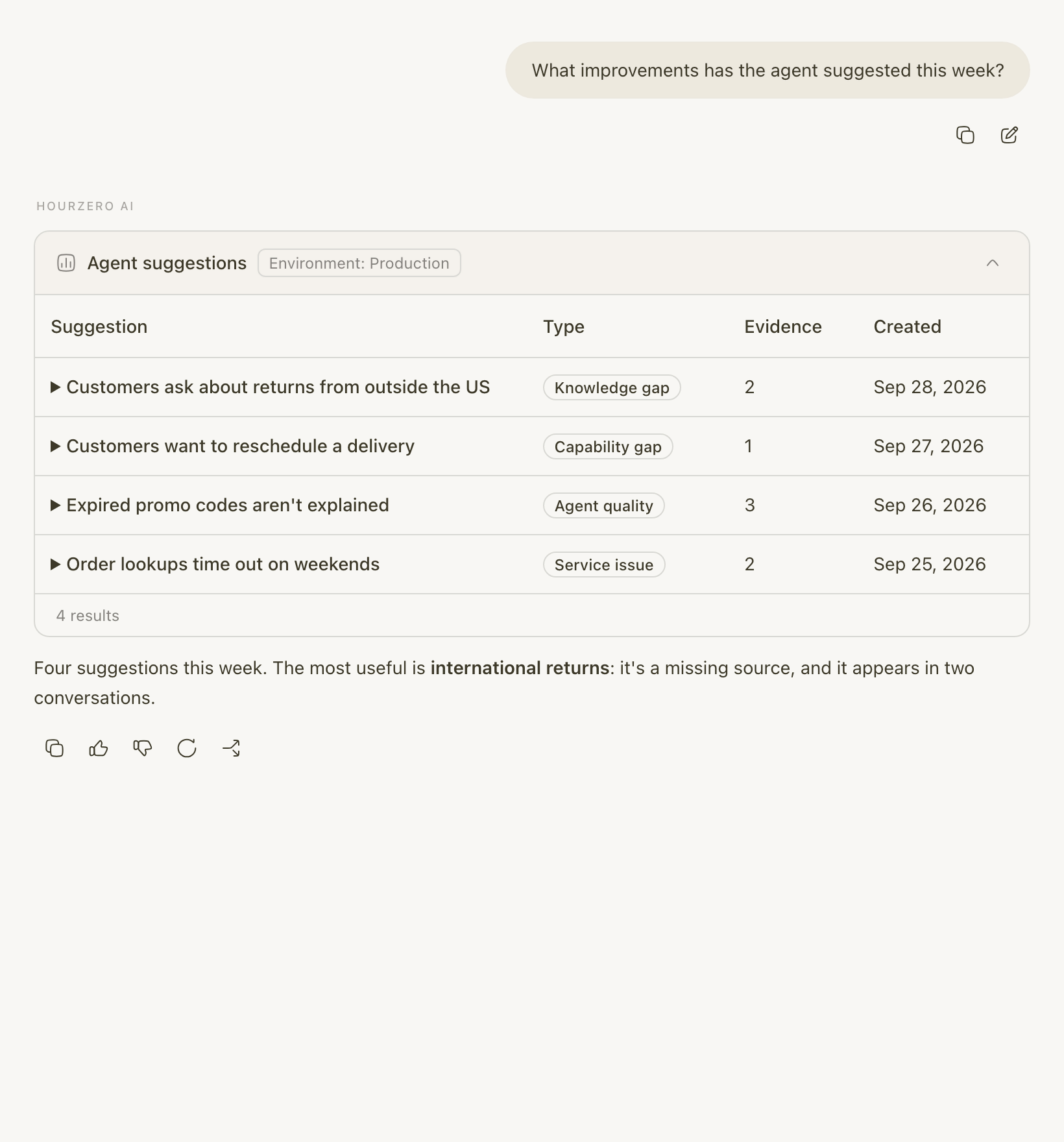This screenshot has width=1064, height=1142.
Task: Click the bold international returns text
Action: [x=520, y=668]
